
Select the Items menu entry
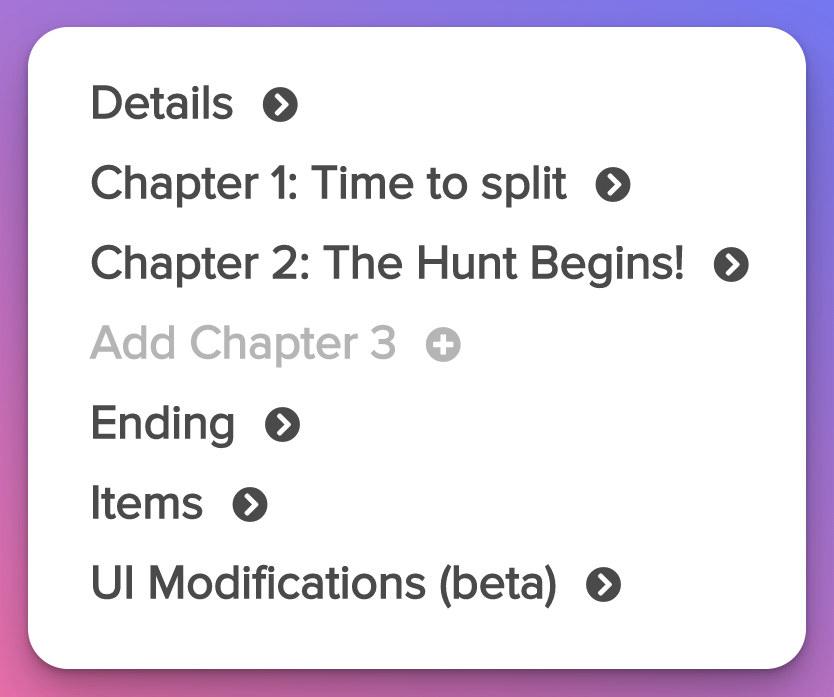click(x=147, y=504)
